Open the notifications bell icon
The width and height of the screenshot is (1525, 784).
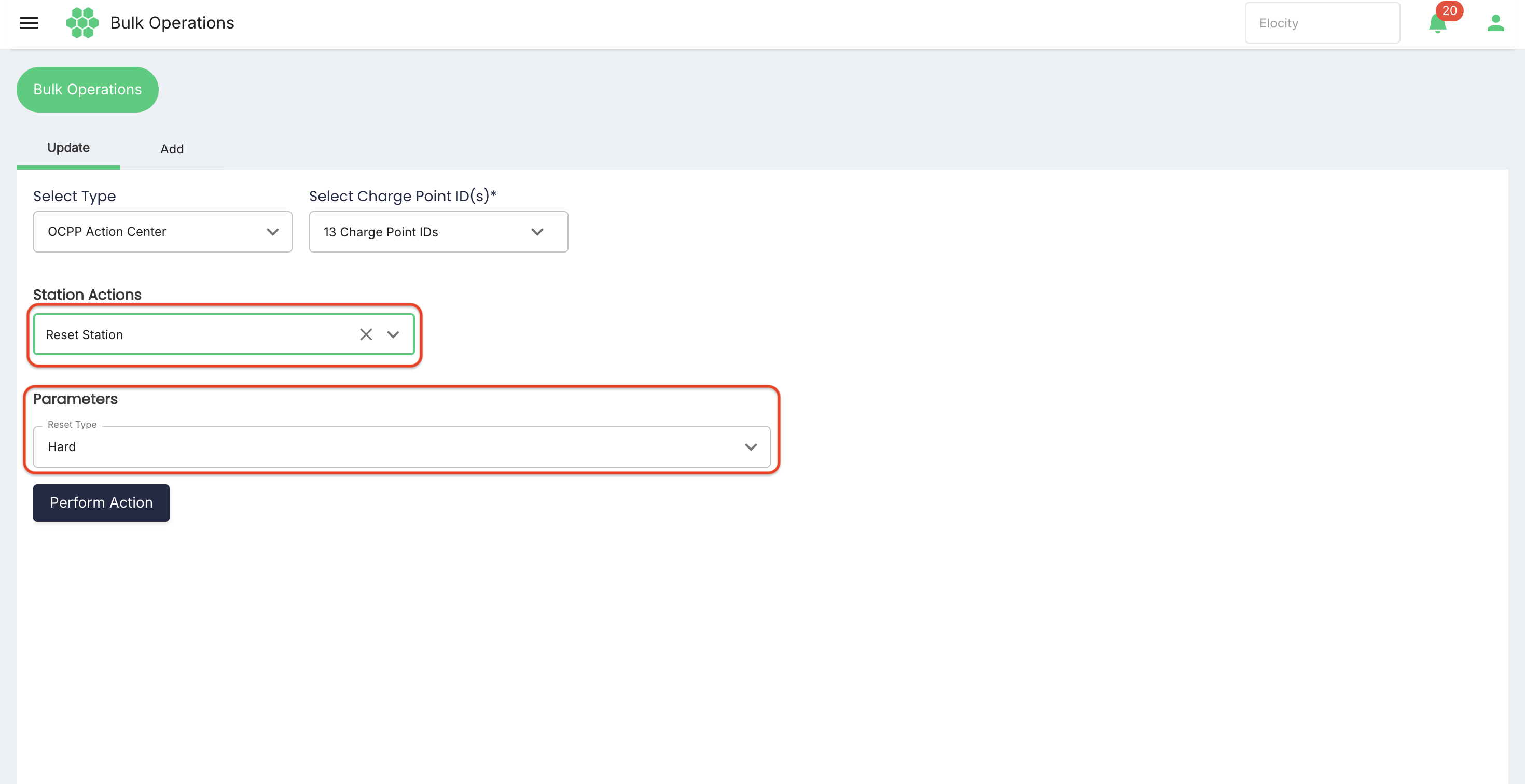click(1437, 24)
